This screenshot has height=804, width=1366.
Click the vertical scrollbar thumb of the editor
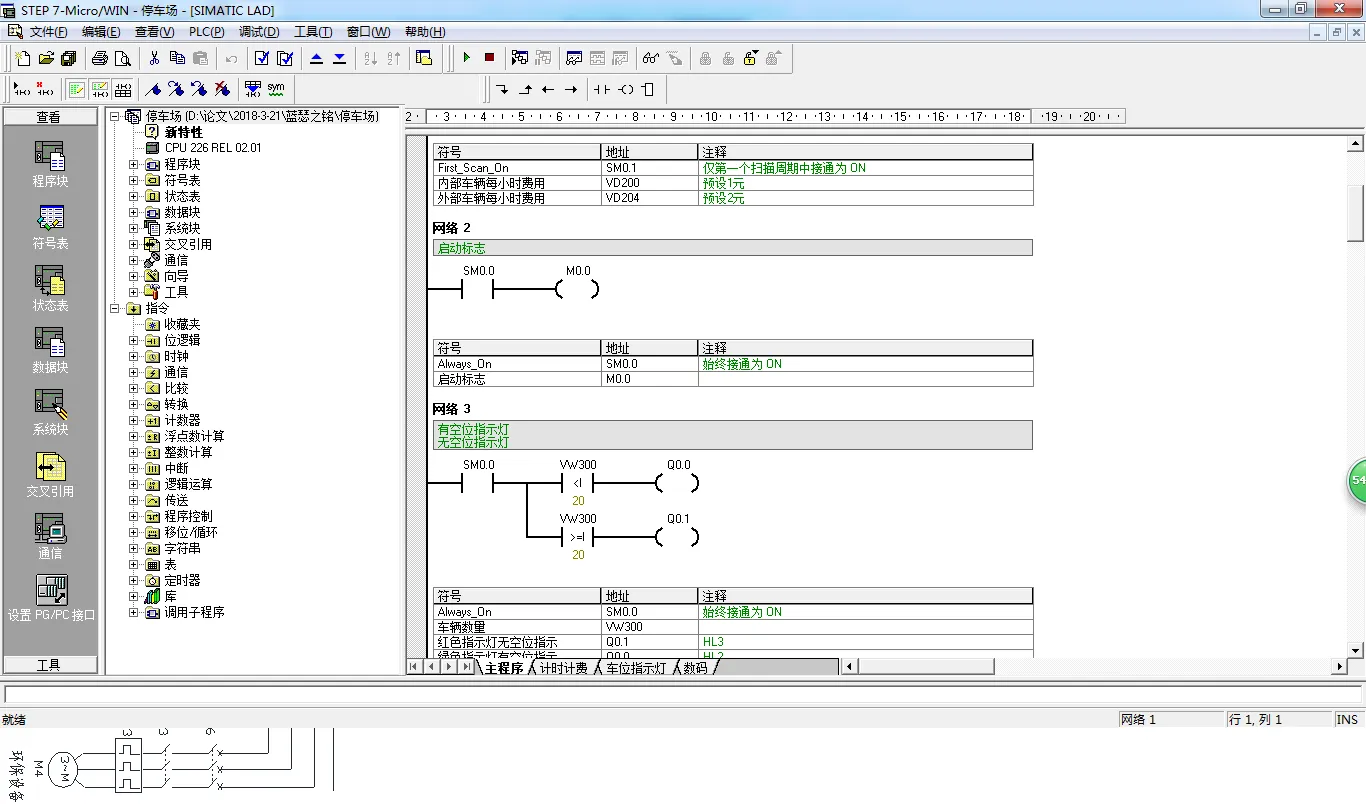click(x=1356, y=214)
